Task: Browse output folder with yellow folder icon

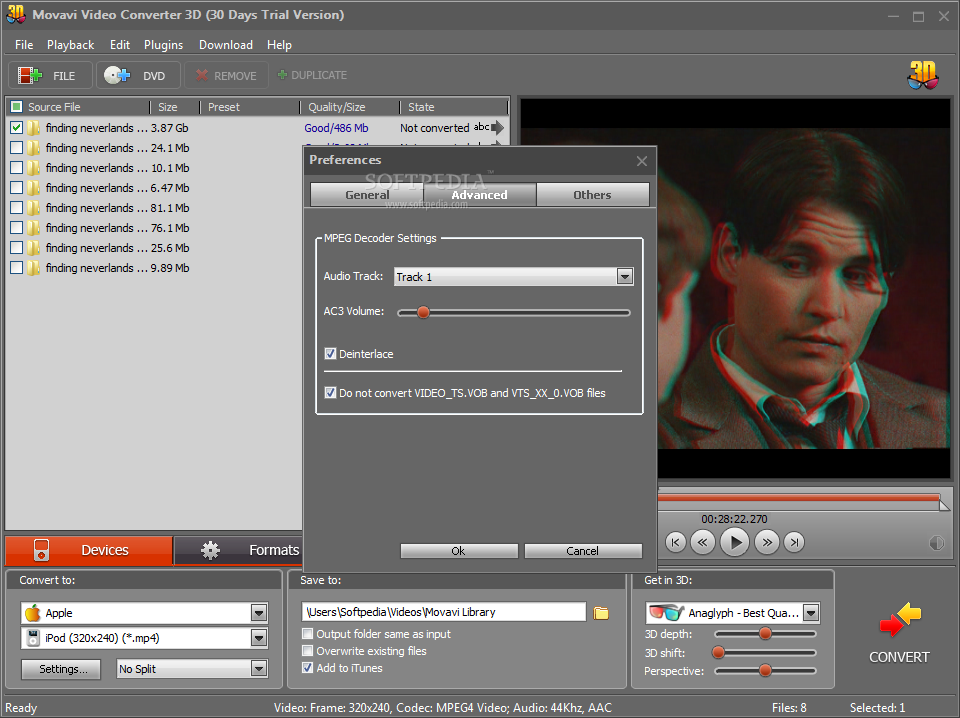Action: point(601,613)
